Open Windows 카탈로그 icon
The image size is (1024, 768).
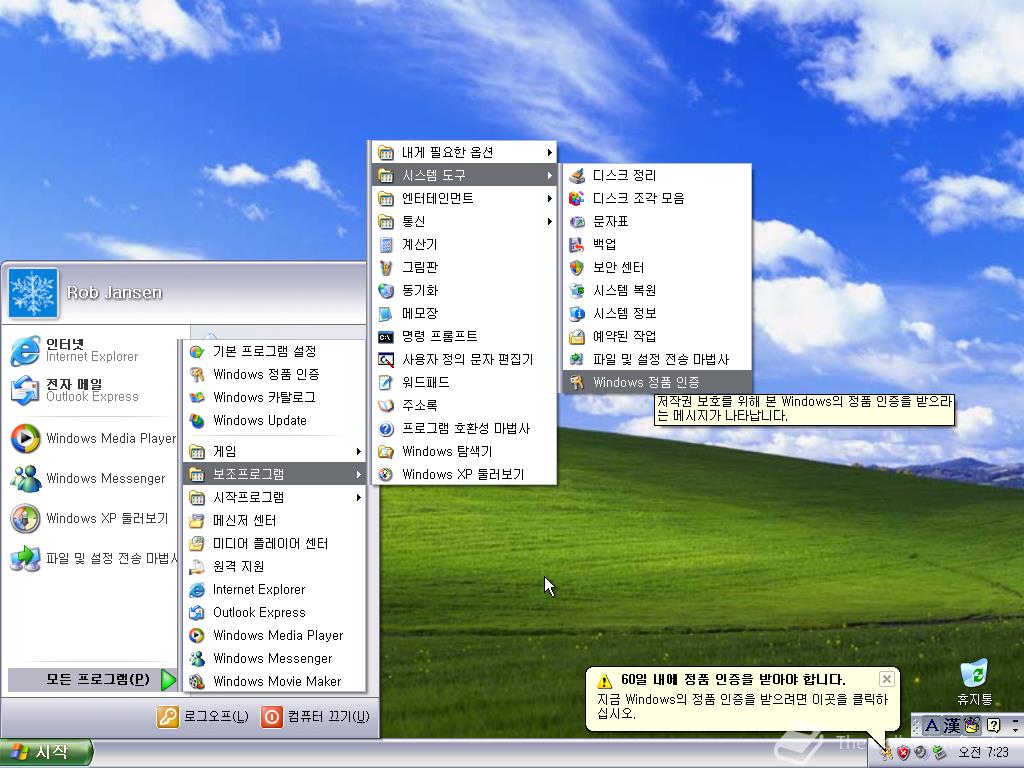tap(197, 397)
